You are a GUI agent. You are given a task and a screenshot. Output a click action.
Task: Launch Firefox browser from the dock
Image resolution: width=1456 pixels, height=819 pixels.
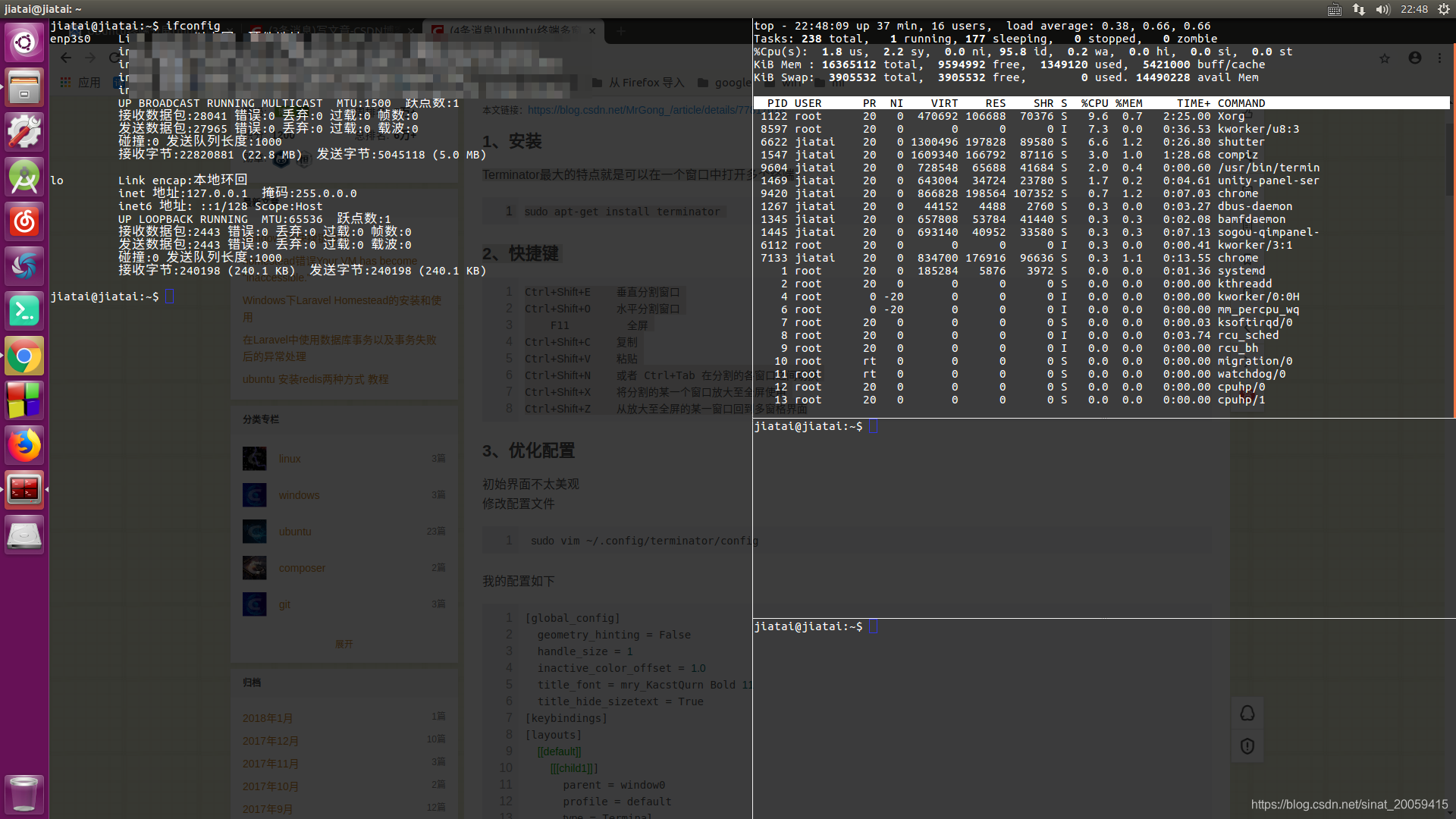(24, 445)
